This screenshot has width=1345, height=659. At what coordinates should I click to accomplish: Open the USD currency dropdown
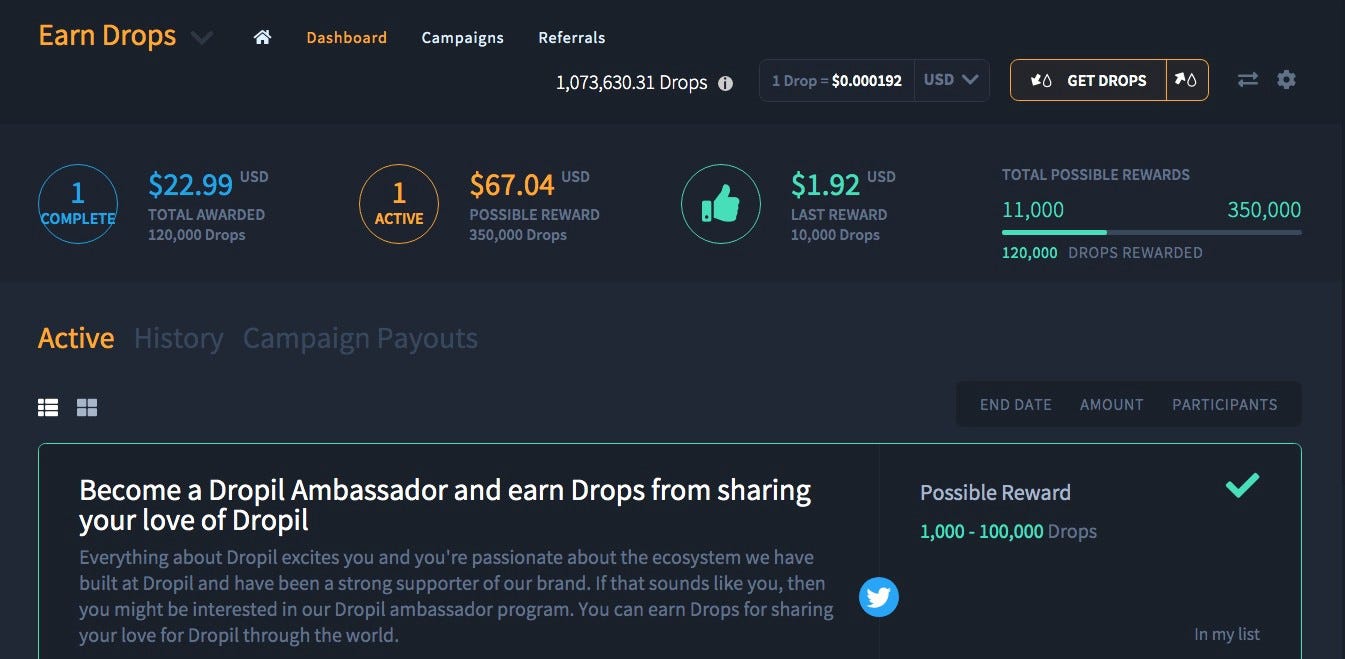[x=949, y=80]
